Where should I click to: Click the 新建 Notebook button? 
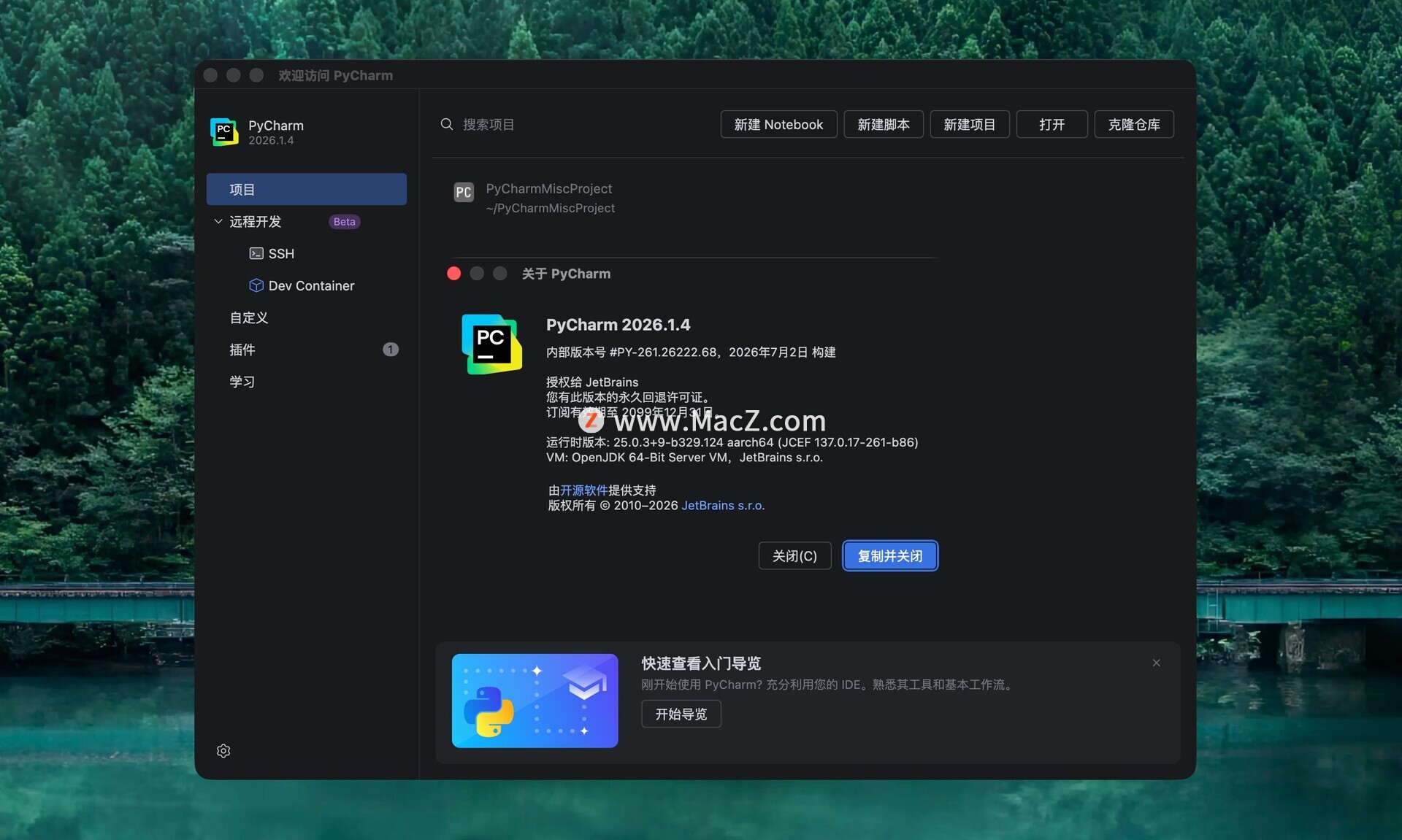[778, 124]
